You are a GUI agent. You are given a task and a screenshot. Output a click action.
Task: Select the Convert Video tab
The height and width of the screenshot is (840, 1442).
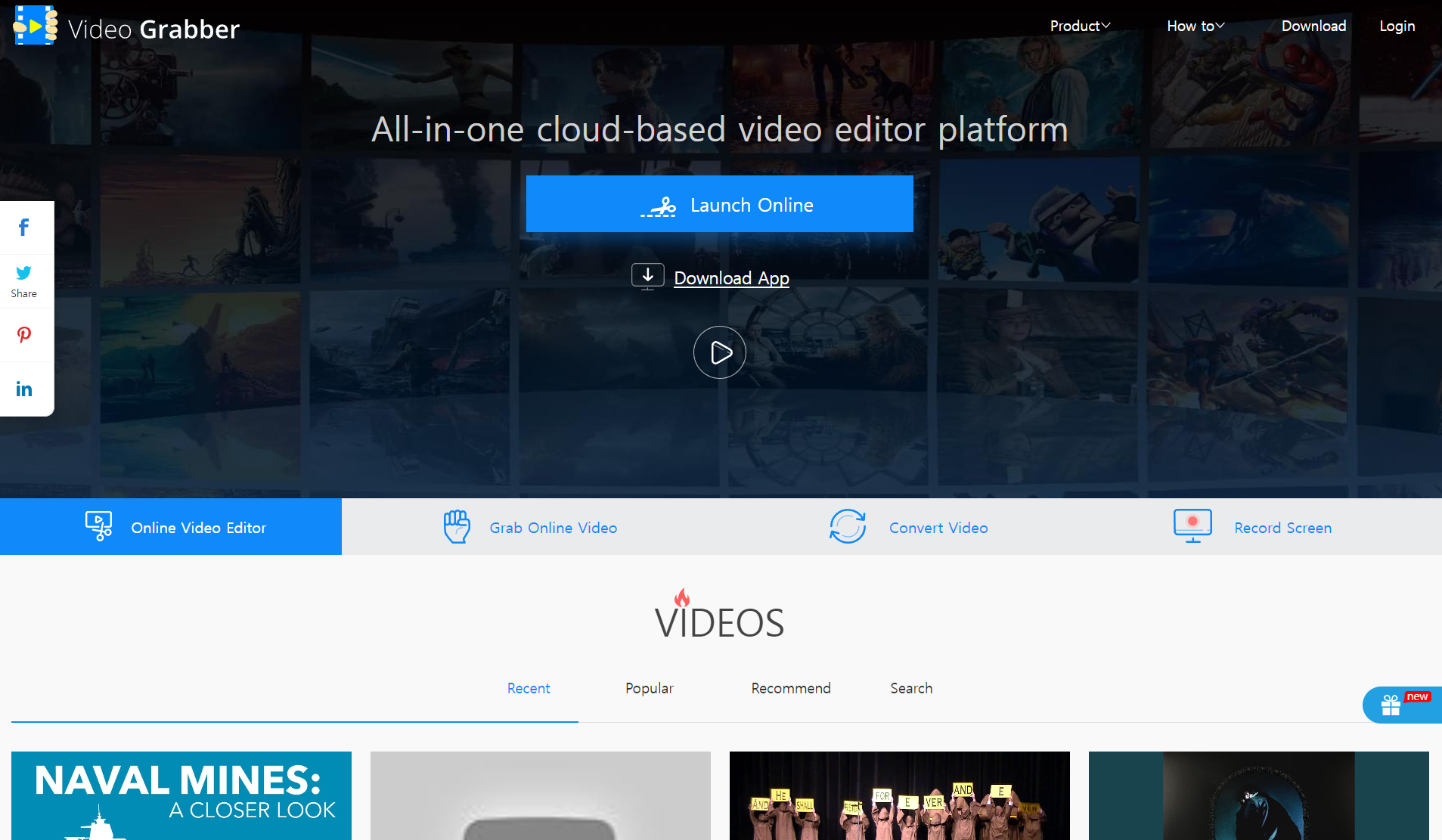[908, 527]
